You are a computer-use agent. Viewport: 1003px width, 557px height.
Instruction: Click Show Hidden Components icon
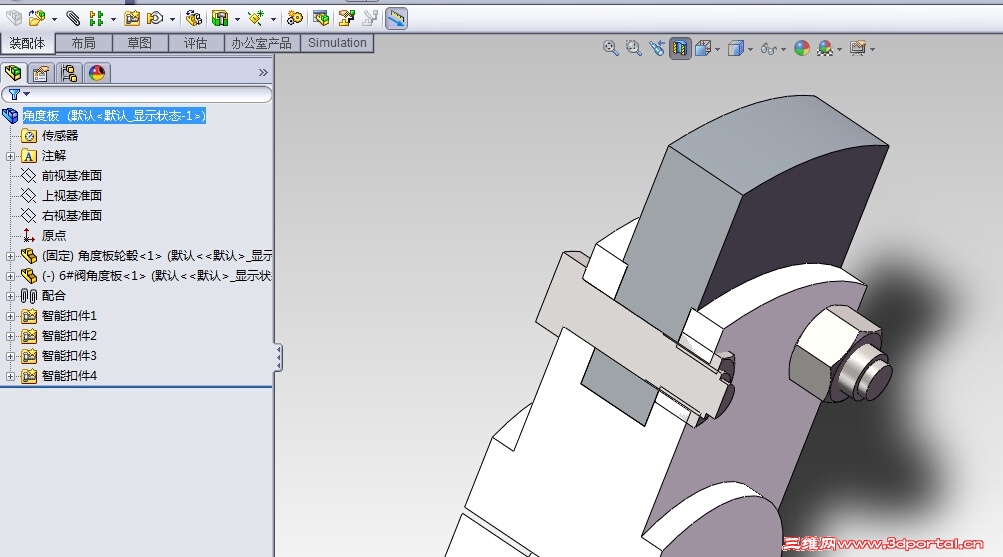[x=193, y=18]
